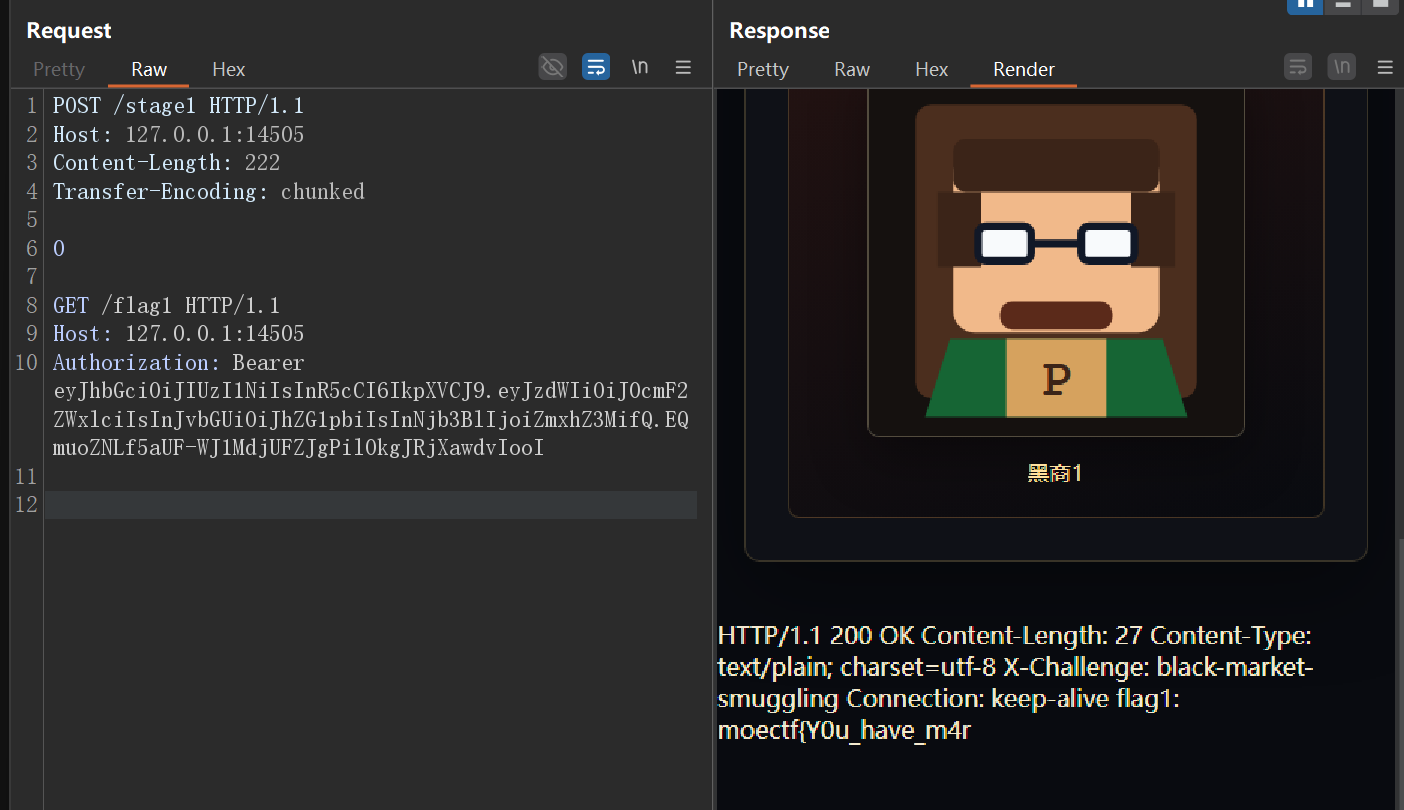Toggle word wrap in the Response panel
This screenshot has width=1404, height=810.
(1298, 67)
